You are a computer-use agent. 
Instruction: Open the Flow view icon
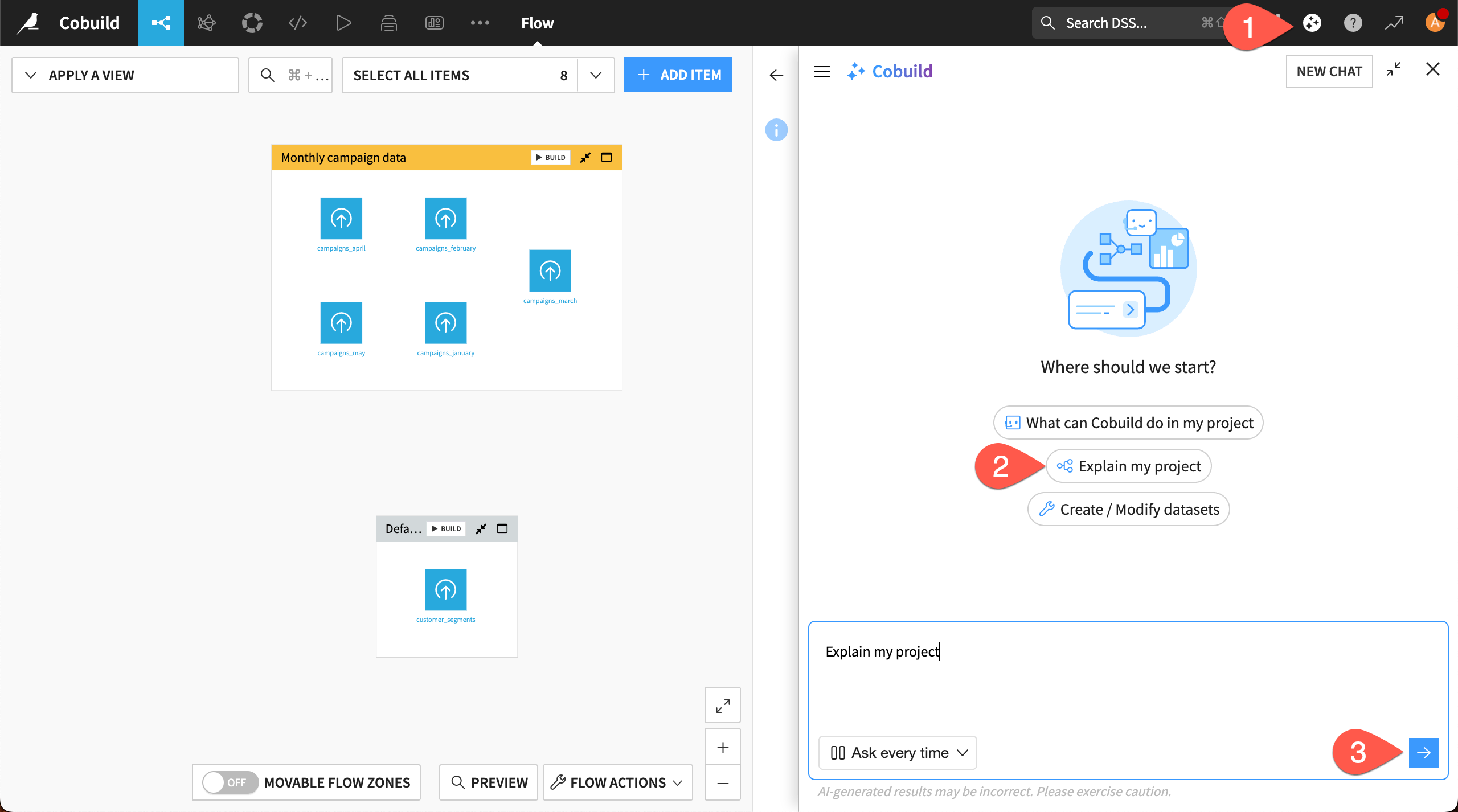[161, 23]
